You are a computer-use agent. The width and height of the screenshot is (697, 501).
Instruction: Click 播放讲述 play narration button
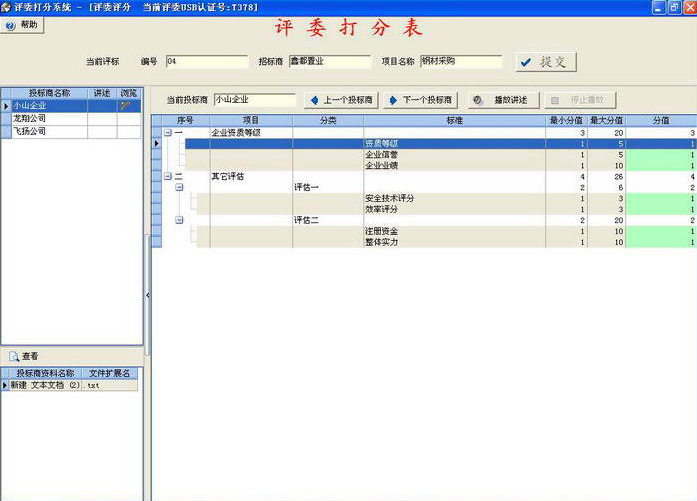pos(504,100)
